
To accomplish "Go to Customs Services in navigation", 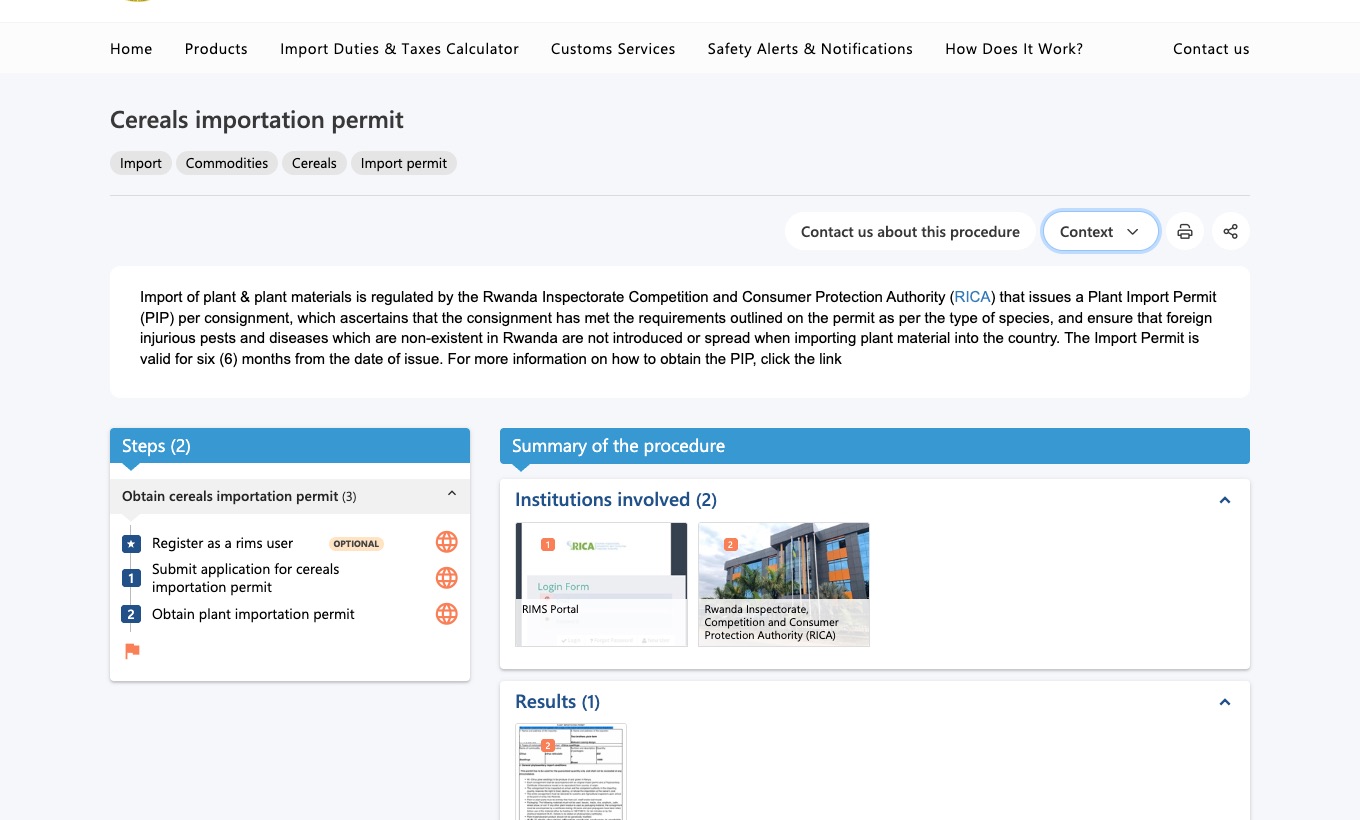I will (613, 48).
